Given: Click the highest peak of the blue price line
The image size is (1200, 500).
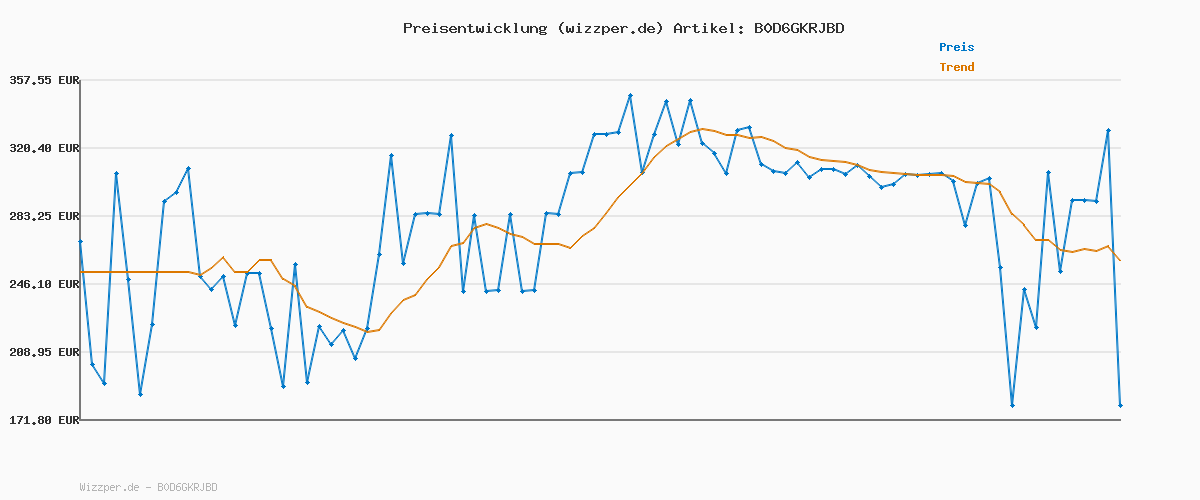Looking at the screenshot, I should (x=630, y=95).
